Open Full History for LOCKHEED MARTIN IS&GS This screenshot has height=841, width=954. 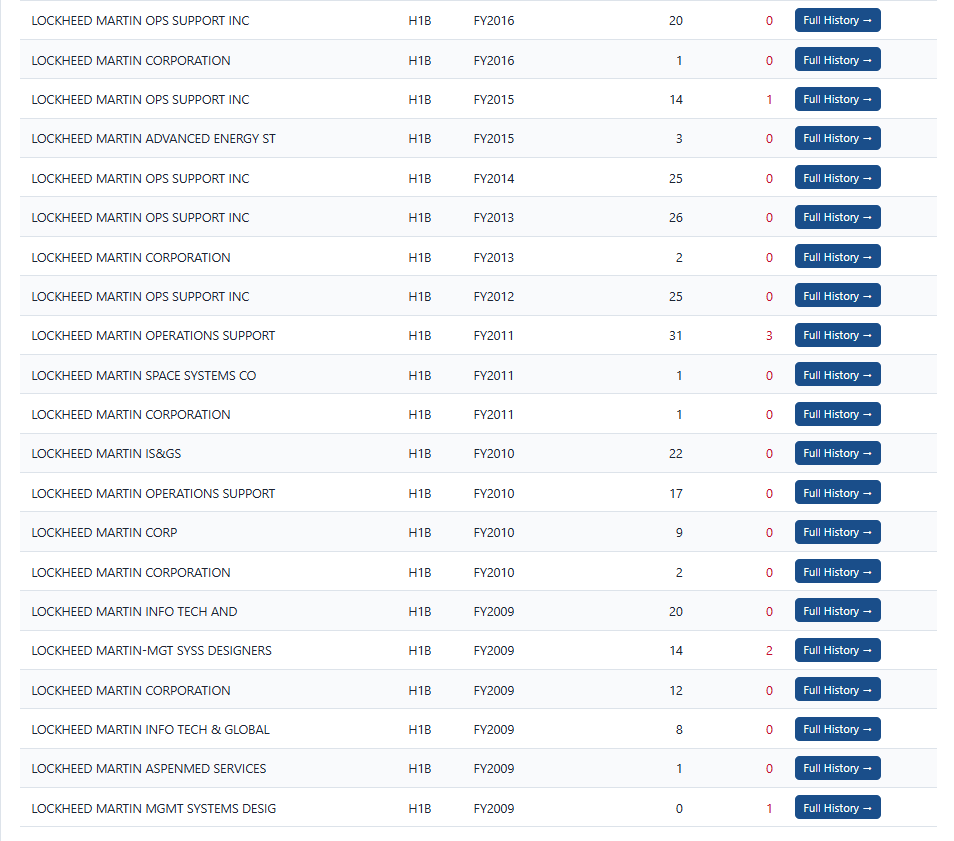click(837, 453)
